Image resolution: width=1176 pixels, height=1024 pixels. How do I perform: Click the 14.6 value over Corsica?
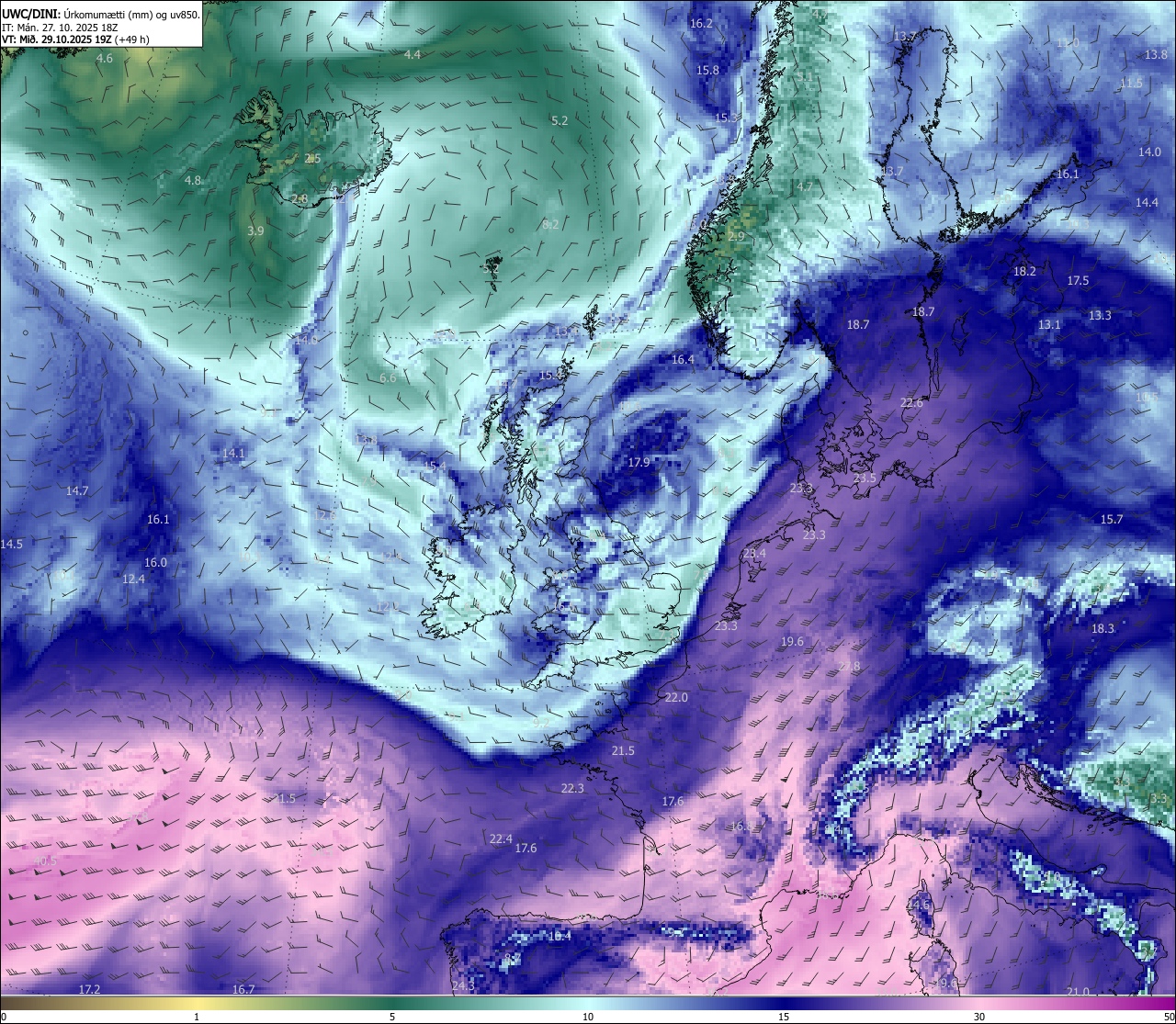(919, 906)
